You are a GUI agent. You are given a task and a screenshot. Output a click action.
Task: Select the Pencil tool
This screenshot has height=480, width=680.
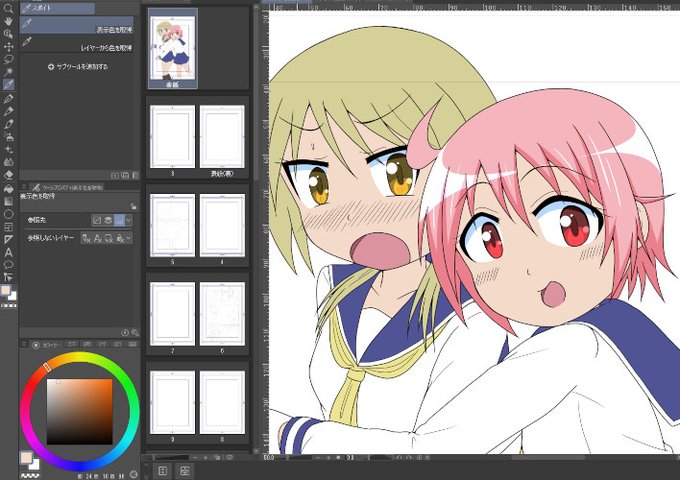click(8, 111)
